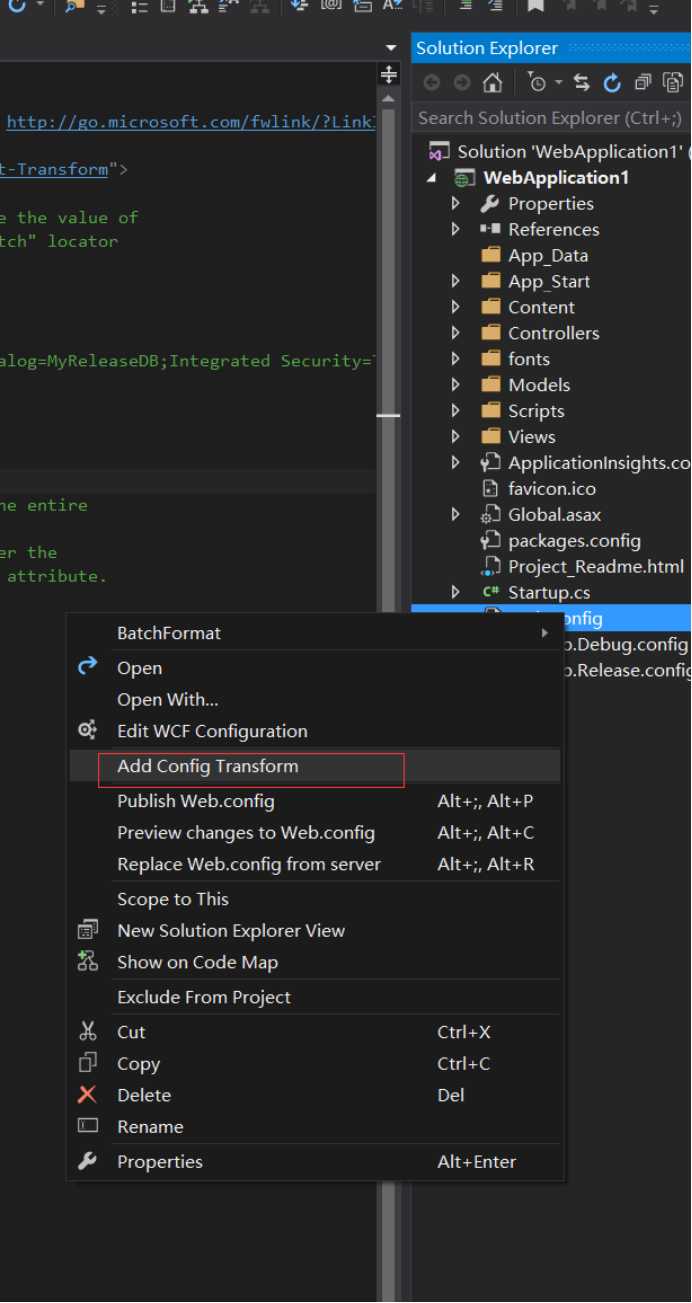Viewport: 692px width, 1303px height.
Task: Focus the Search Solution Explorer box
Action: [x=551, y=118]
